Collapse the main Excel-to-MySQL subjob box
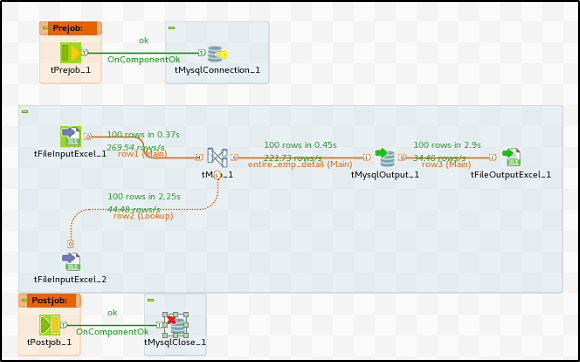 25,112
